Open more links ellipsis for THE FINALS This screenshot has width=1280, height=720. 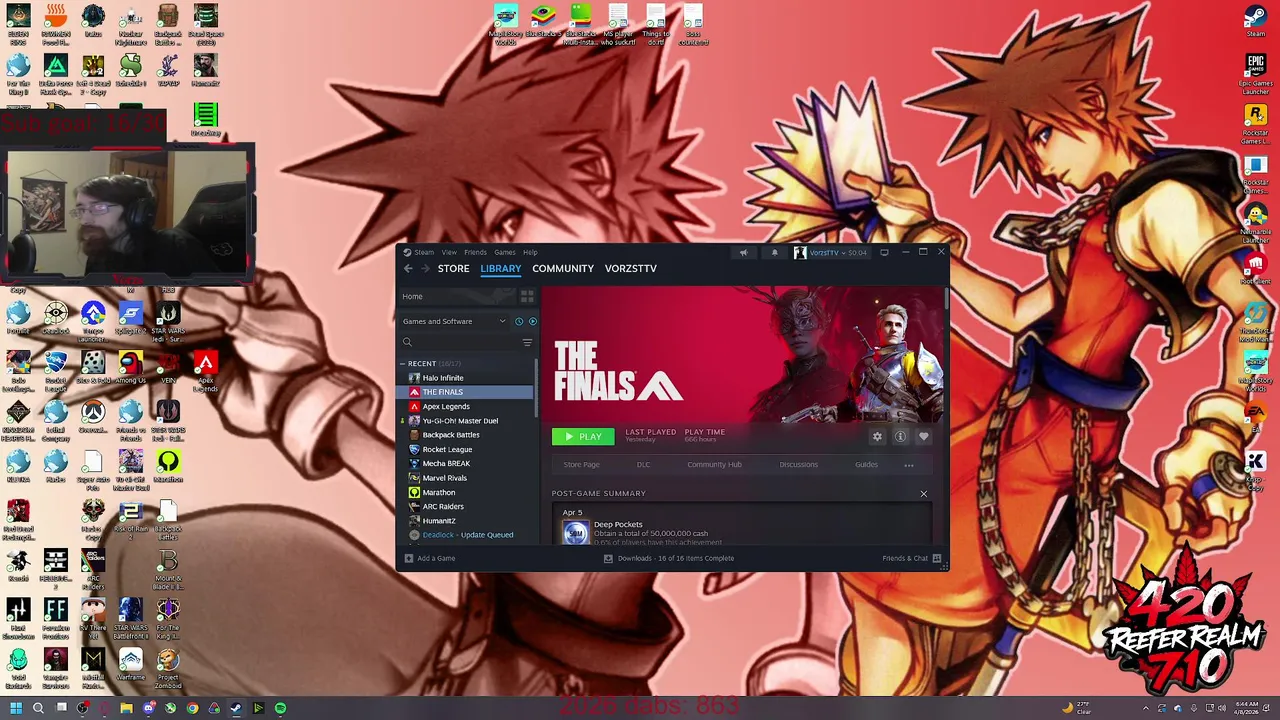(909, 464)
